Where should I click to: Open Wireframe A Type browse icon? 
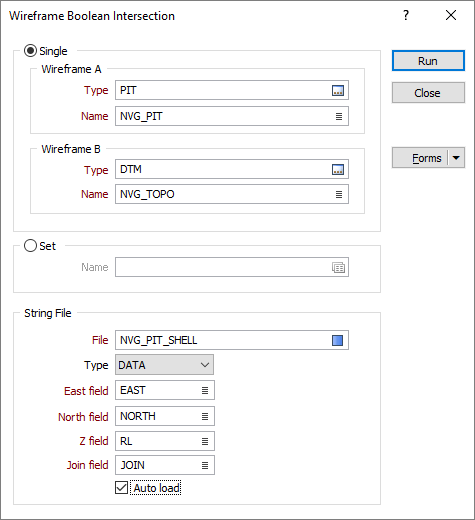click(338, 90)
